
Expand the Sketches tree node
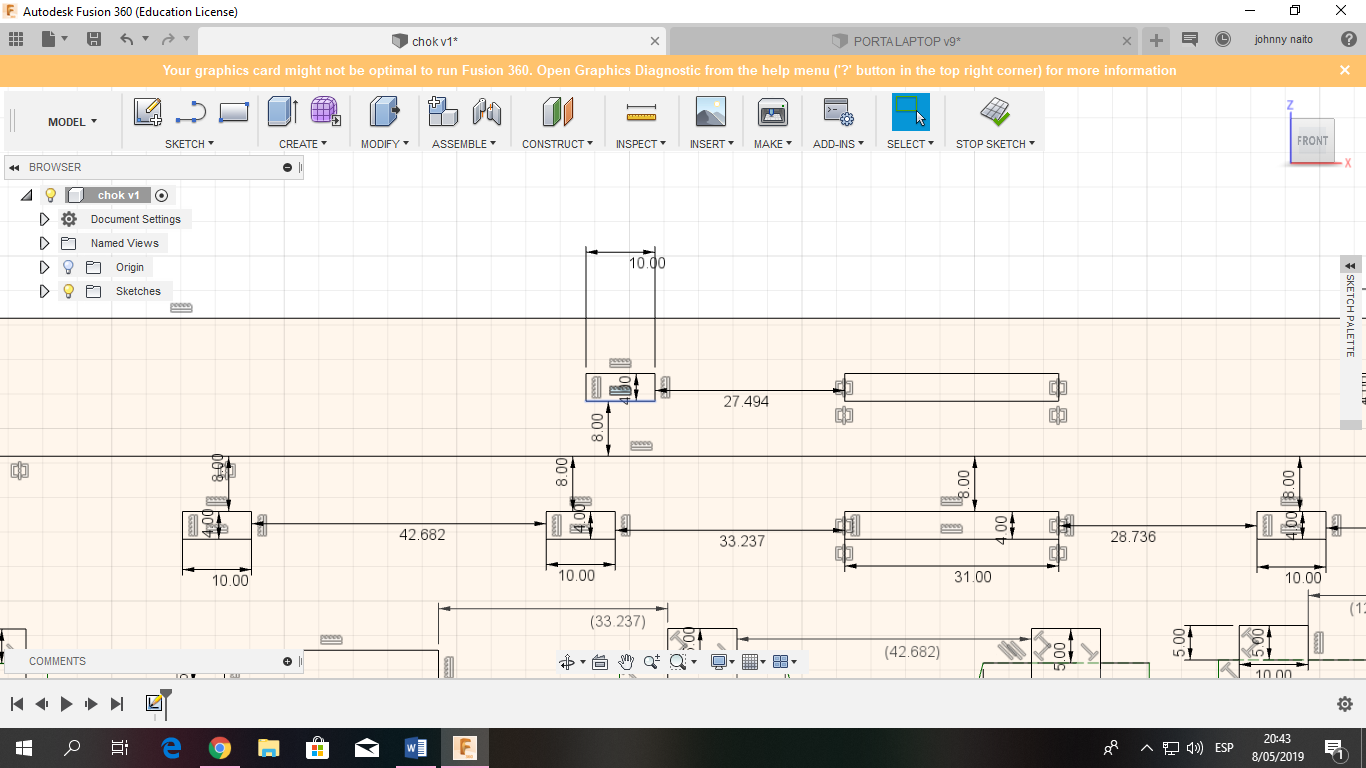click(44, 291)
